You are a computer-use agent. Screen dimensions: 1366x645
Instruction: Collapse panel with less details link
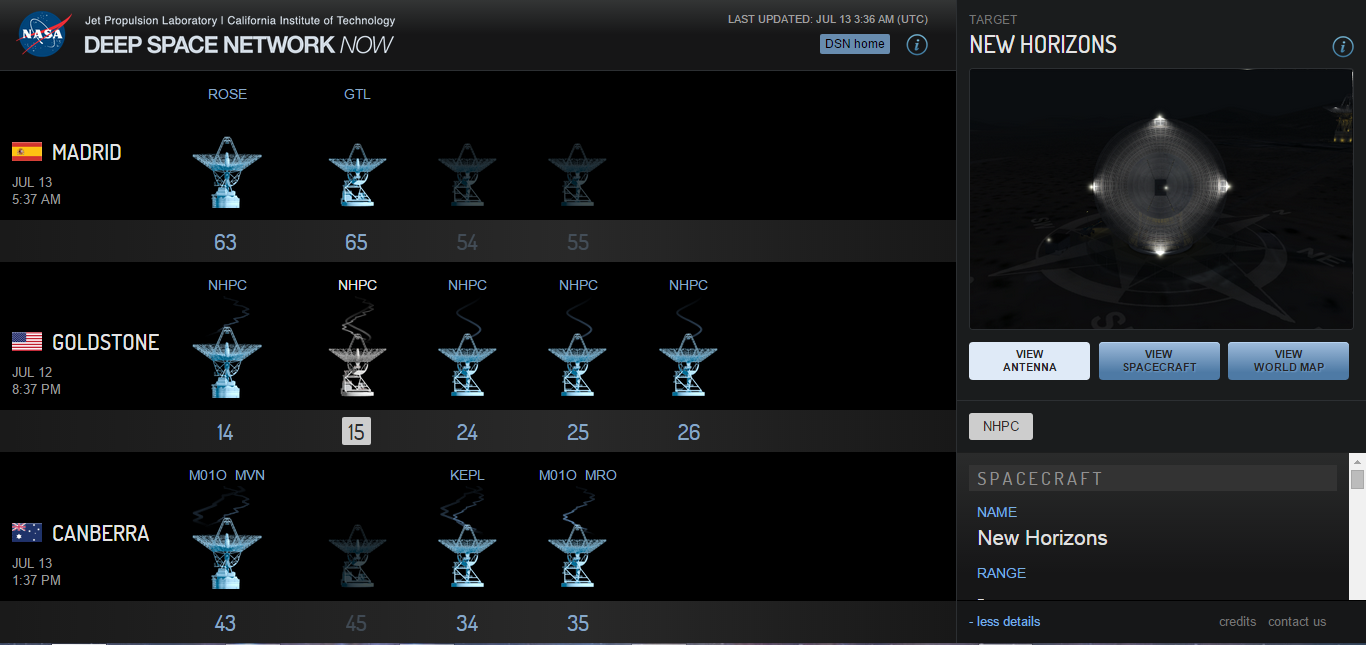[1005, 622]
